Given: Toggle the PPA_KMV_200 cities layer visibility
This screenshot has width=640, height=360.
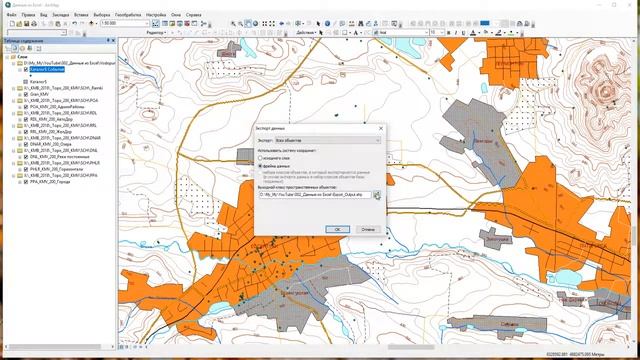Looking at the screenshot, I should (26, 182).
